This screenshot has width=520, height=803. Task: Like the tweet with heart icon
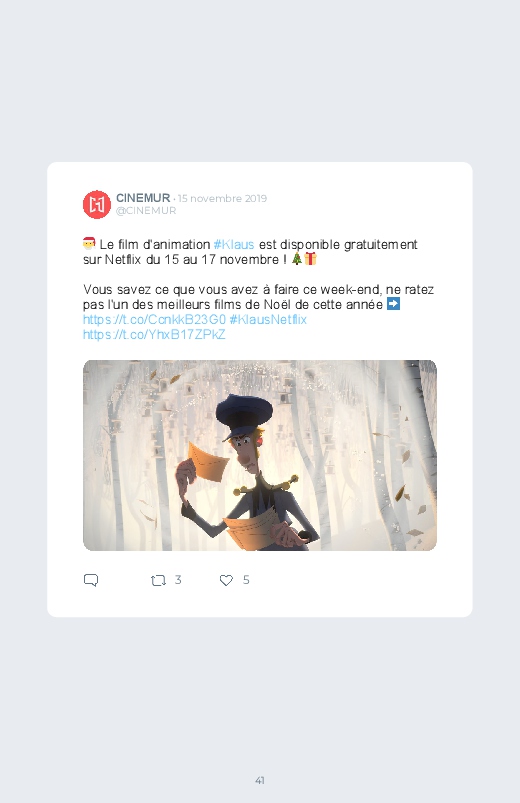coord(226,580)
